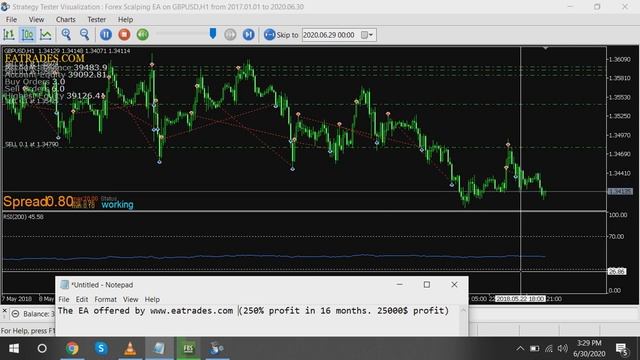Click the 2018.05.22 18:00 crosshair date label
This screenshot has width=640, height=360.
[520, 299]
